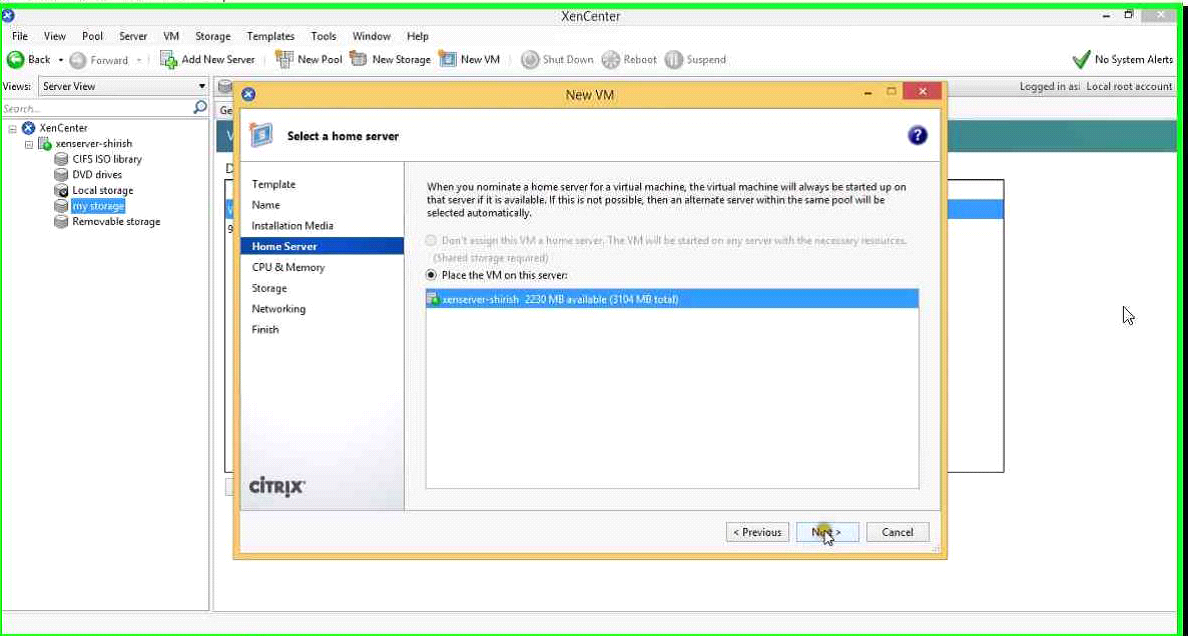1188x636 pixels.
Task: Go to the Name wizard step
Action: pos(266,205)
